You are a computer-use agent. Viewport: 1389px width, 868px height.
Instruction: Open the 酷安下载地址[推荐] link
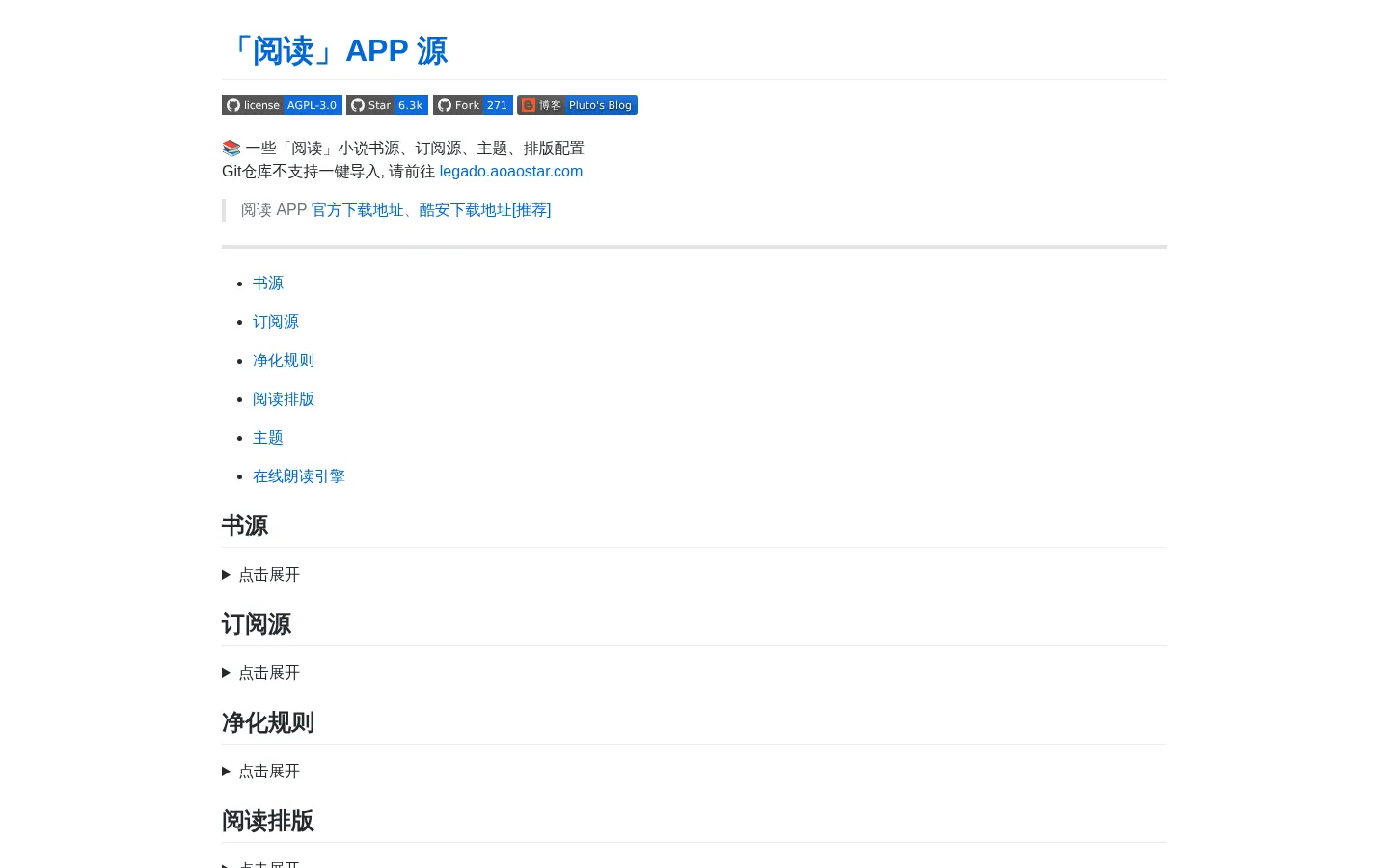[x=485, y=209]
